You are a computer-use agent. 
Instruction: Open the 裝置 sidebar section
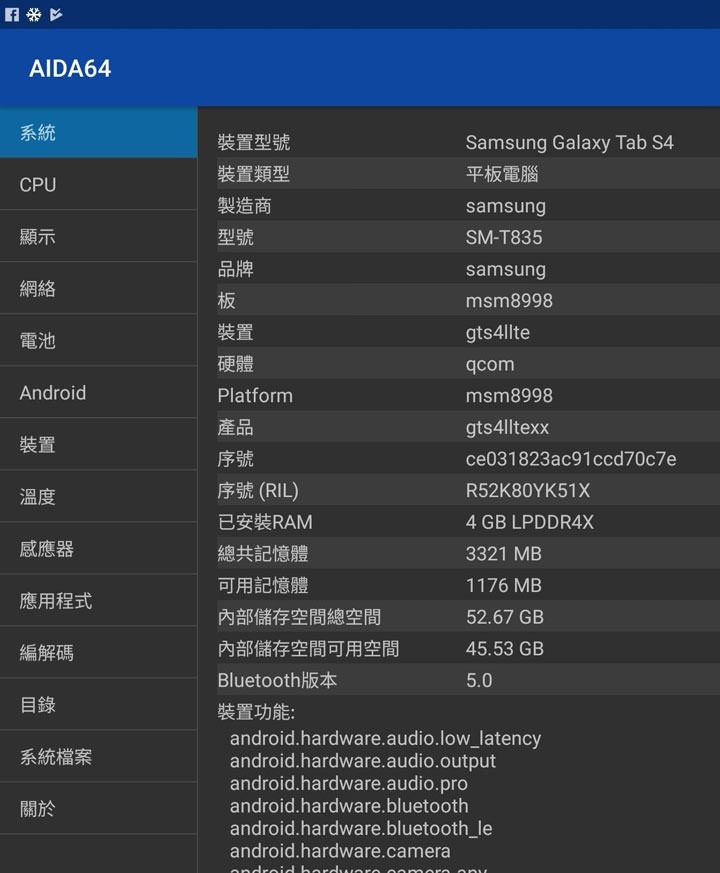click(x=99, y=445)
